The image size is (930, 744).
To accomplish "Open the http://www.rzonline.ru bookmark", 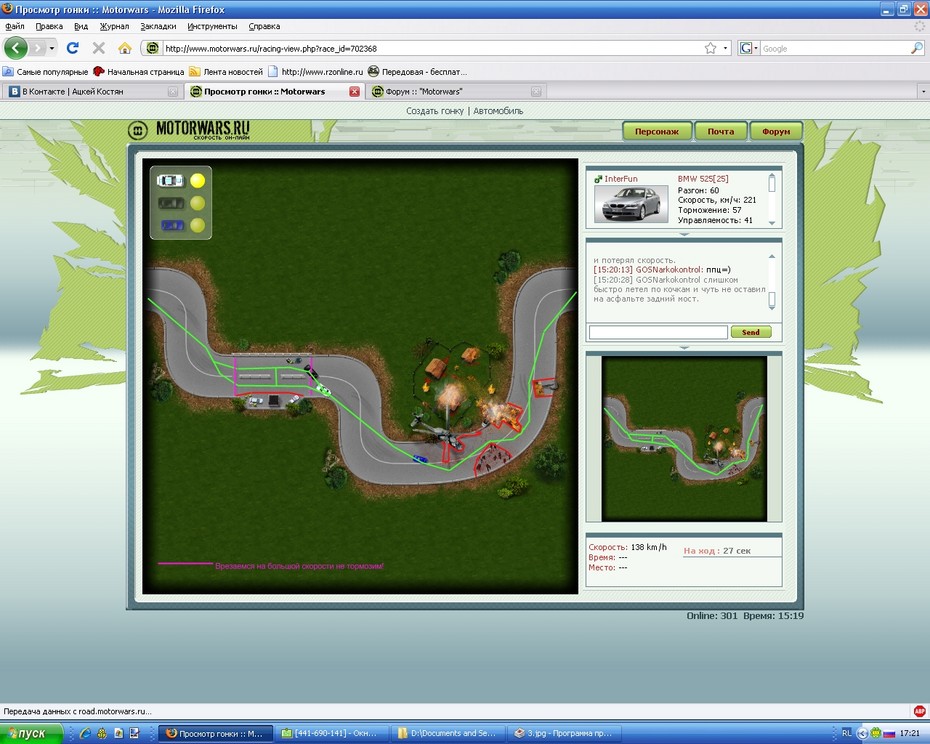I will tap(316, 72).
